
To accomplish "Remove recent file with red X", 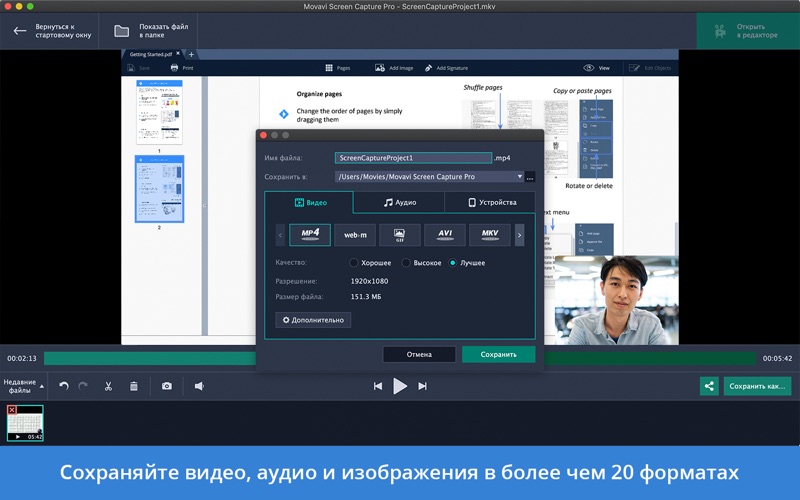I will pyautogui.click(x=12, y=410).
